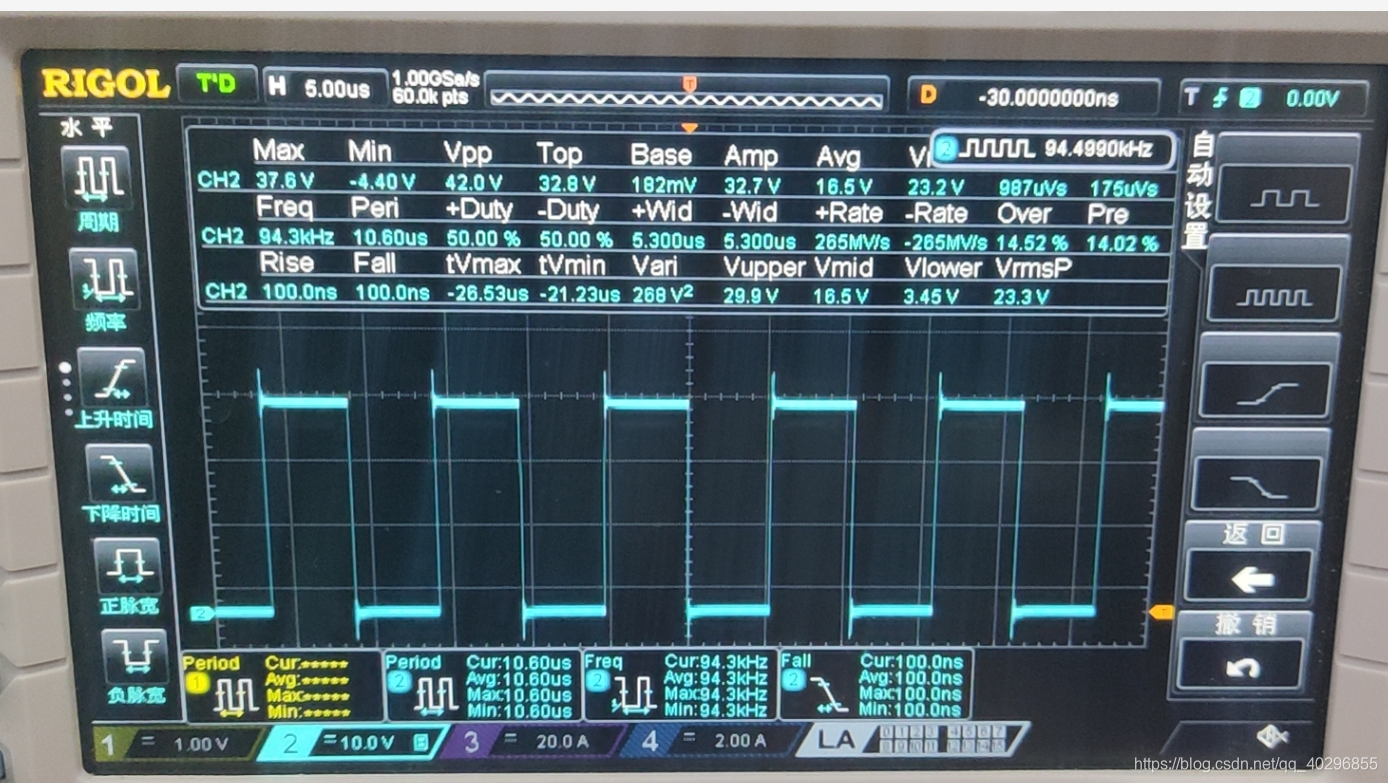Open the CH2 Fall statistics box
Viewport: 1388px width, 783px height.
tap(875, 683)
